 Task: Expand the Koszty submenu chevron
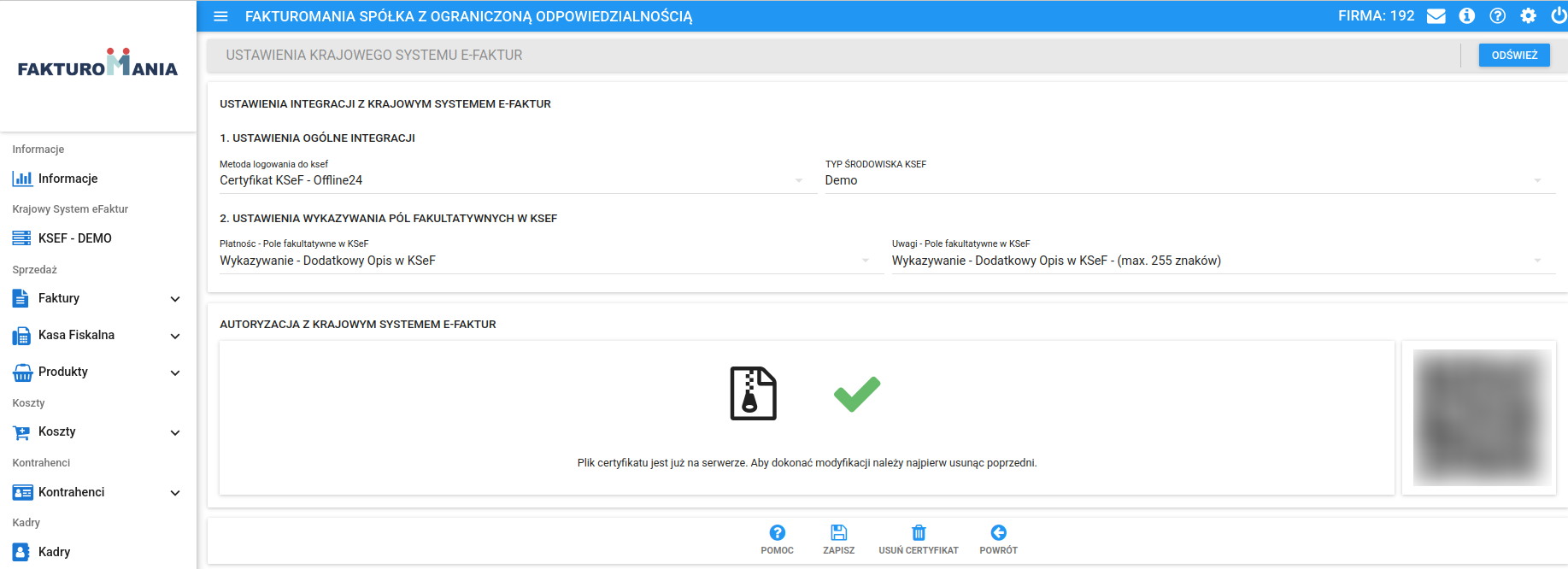(175, 432)
